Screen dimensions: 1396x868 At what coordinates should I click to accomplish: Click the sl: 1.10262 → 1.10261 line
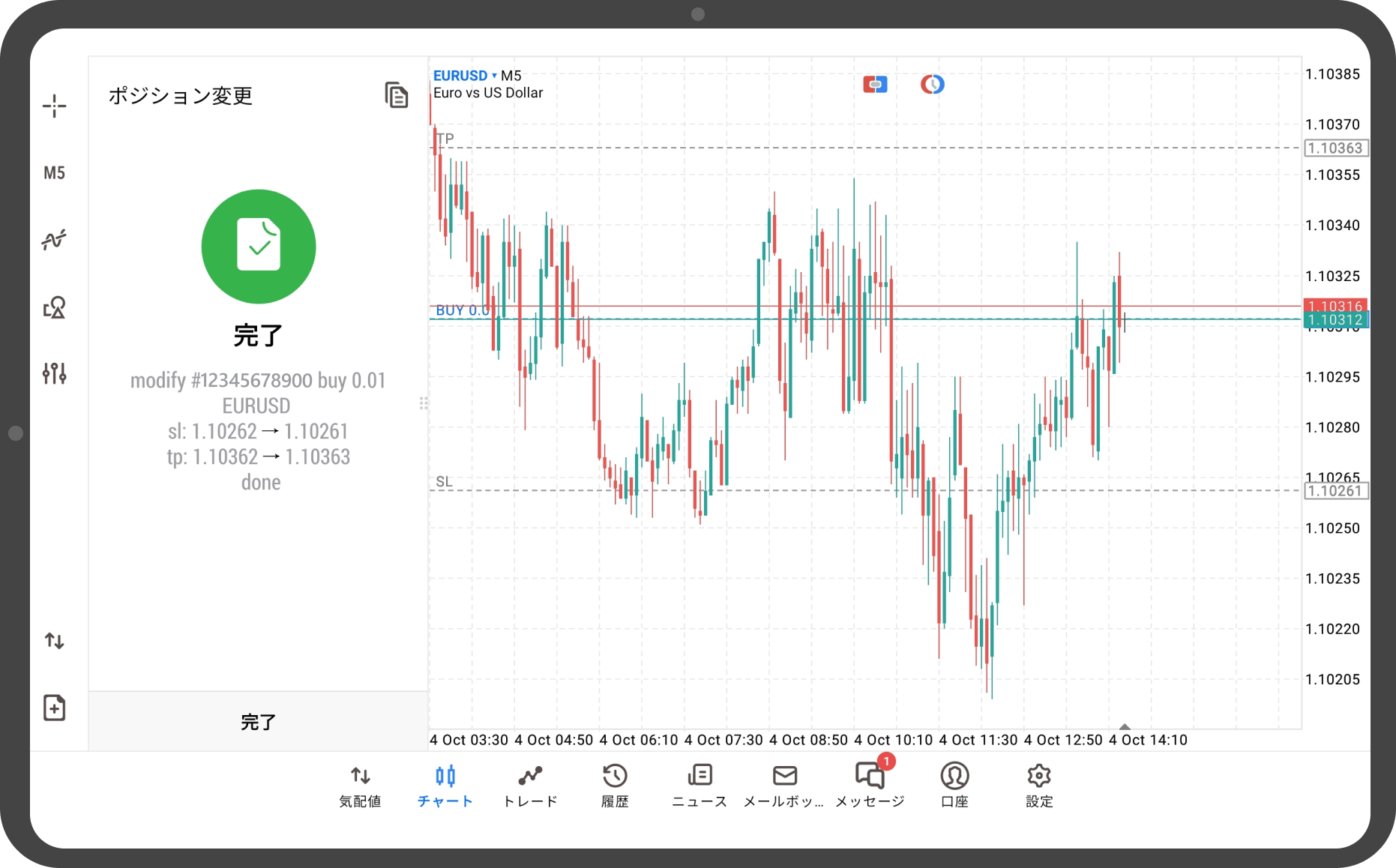pos(258,431)
